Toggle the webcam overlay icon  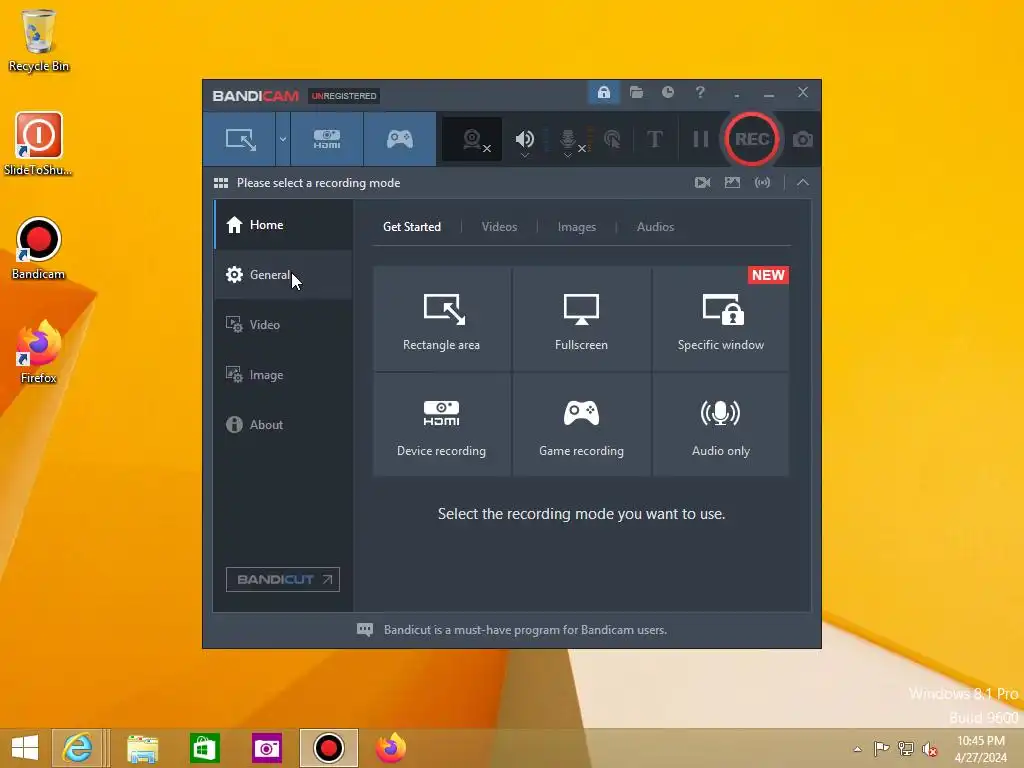(x=472, y=139)
